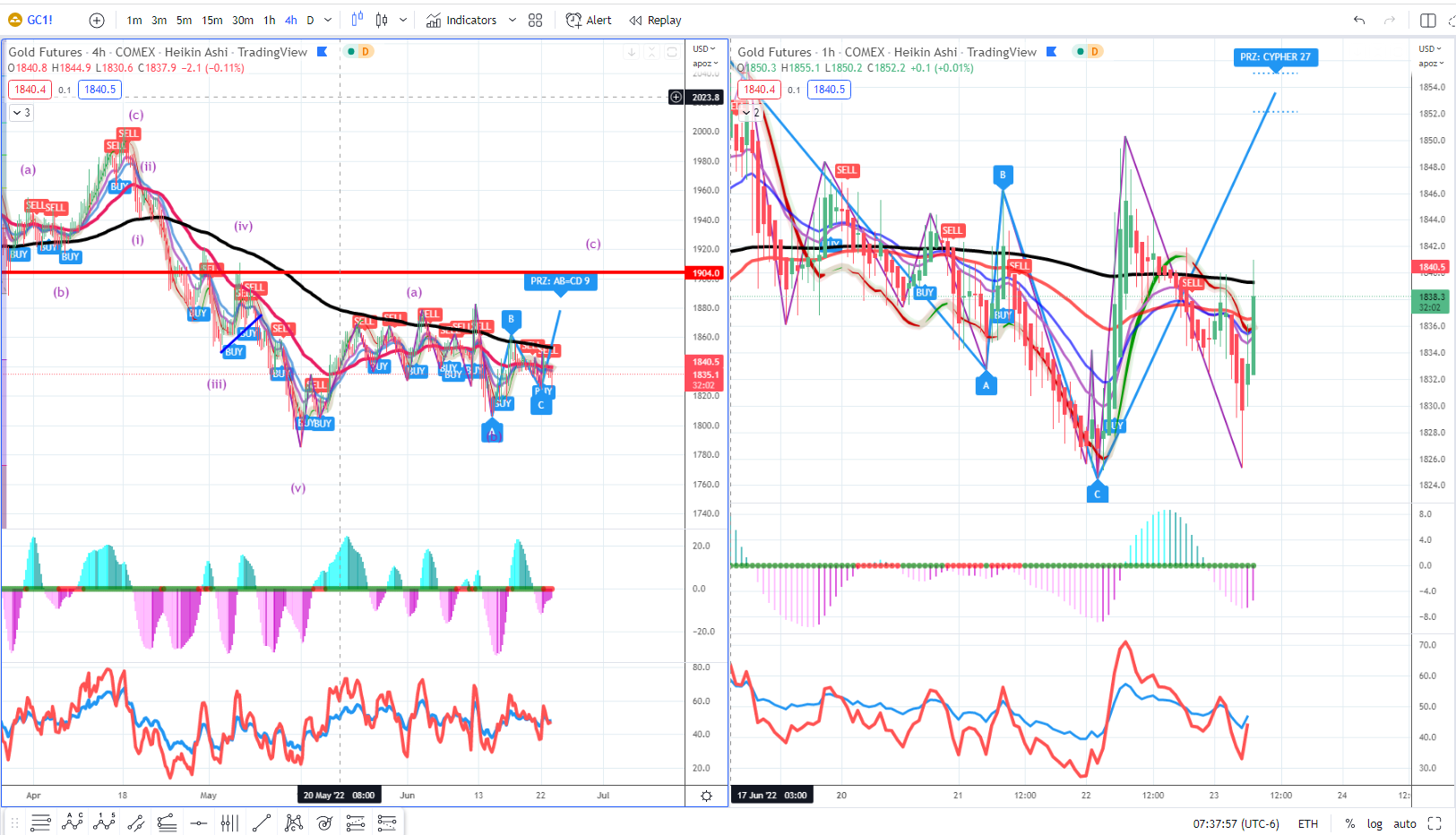Collapse the indicator legend showing 3
The height and width of the screenshot is (835, 1456).
22,113
